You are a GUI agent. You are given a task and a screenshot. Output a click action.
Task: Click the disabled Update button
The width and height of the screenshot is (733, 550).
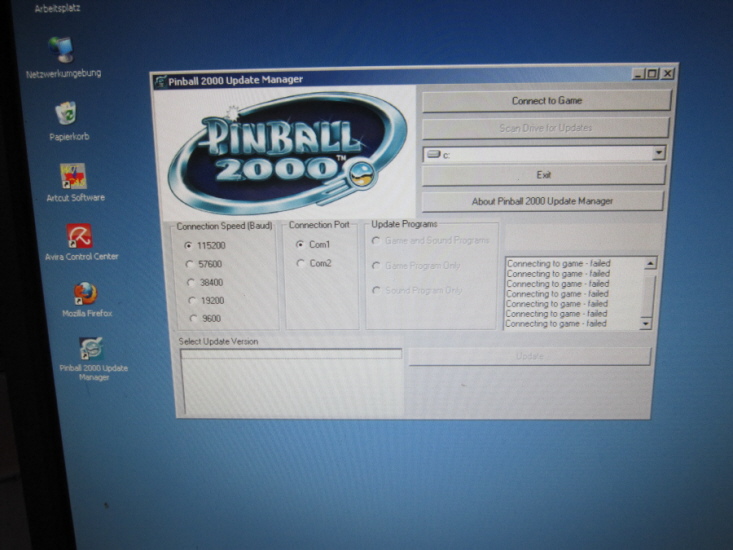click(530, 356)
